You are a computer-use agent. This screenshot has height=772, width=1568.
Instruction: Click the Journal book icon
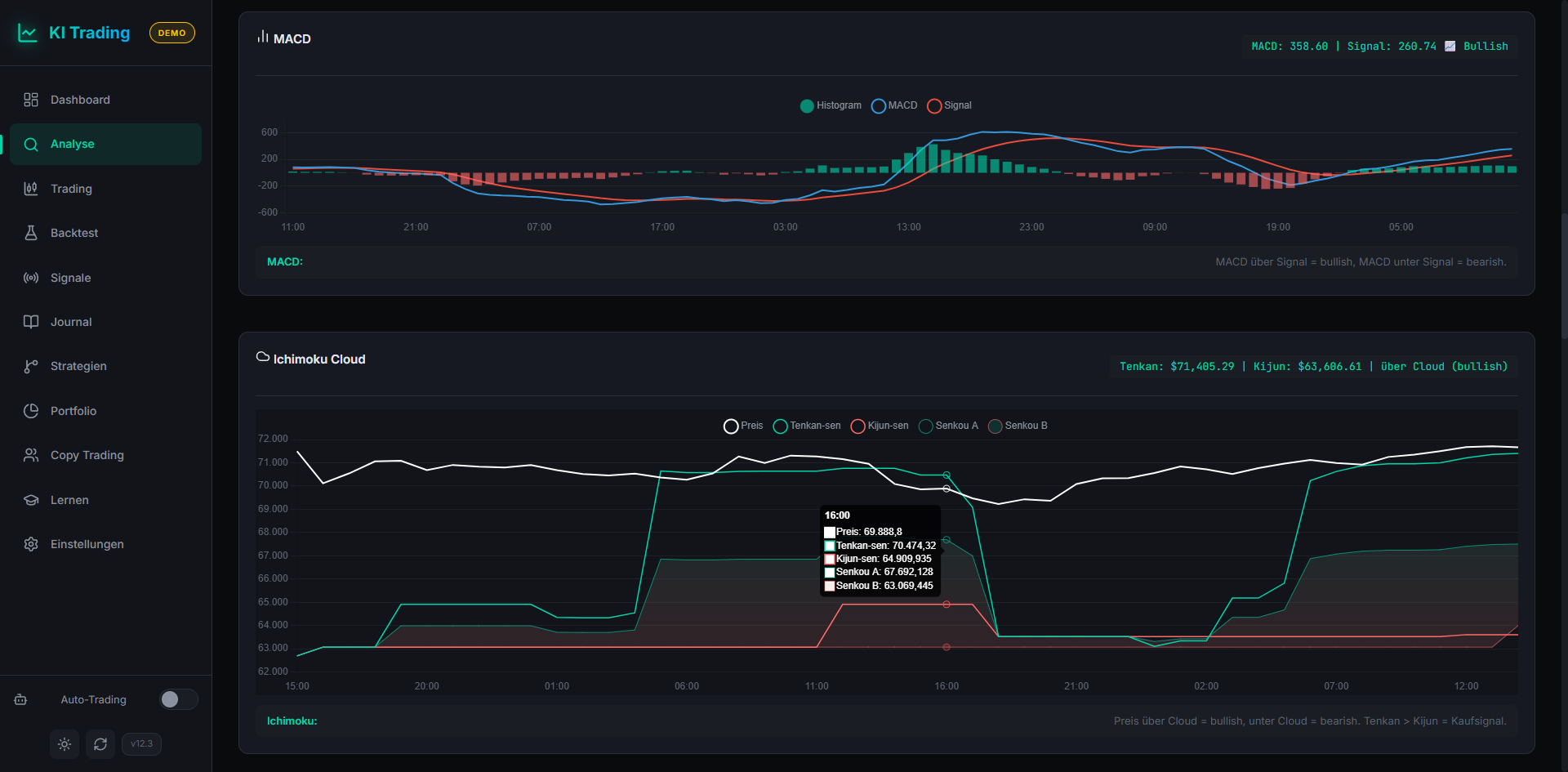31,322
